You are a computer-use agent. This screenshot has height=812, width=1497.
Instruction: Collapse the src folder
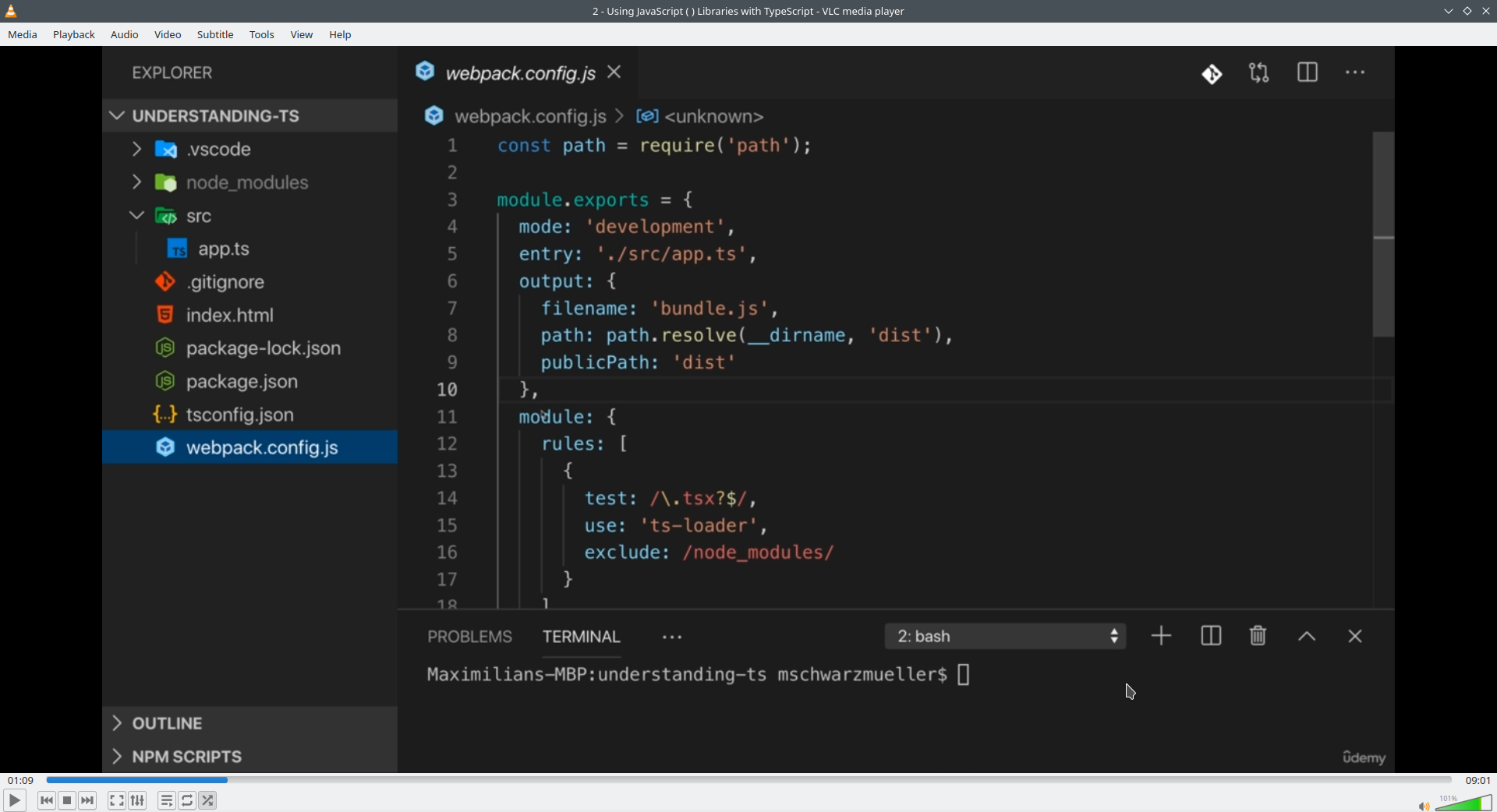(x=249, y=216)
